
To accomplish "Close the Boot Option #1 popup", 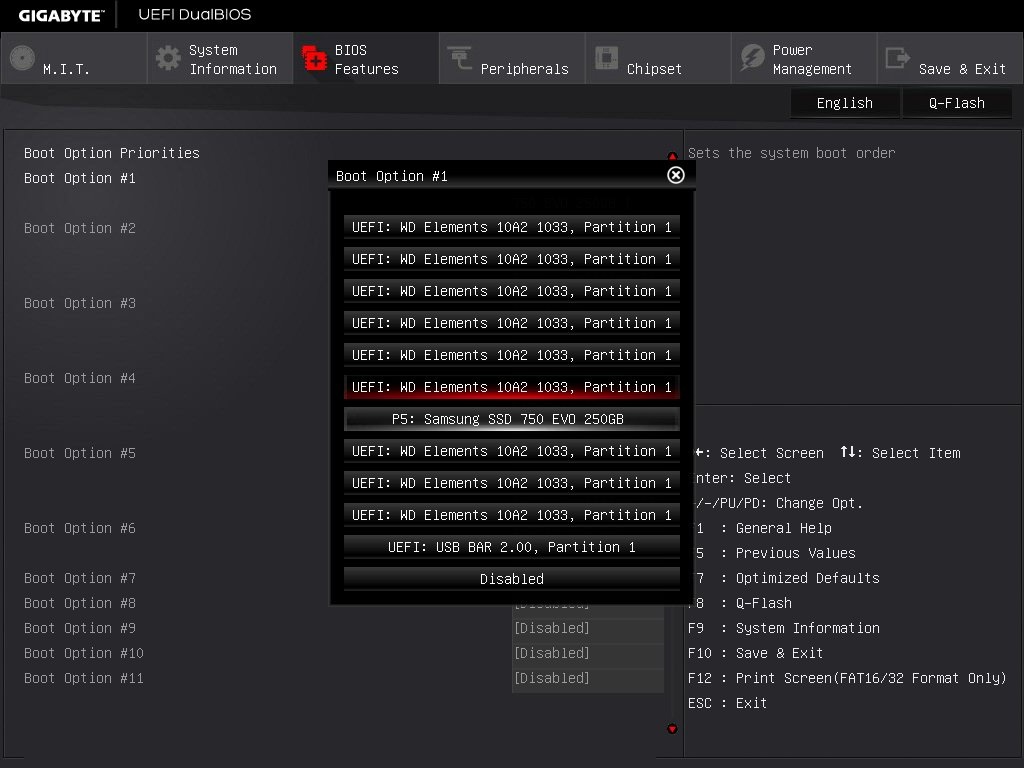I will coord(676,175).
